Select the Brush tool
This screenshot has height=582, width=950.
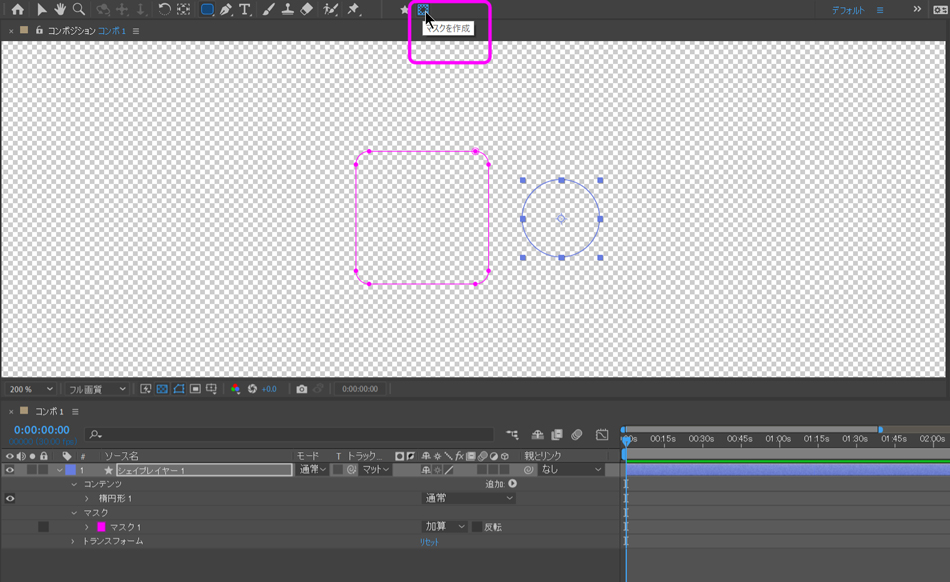point(268,10)
